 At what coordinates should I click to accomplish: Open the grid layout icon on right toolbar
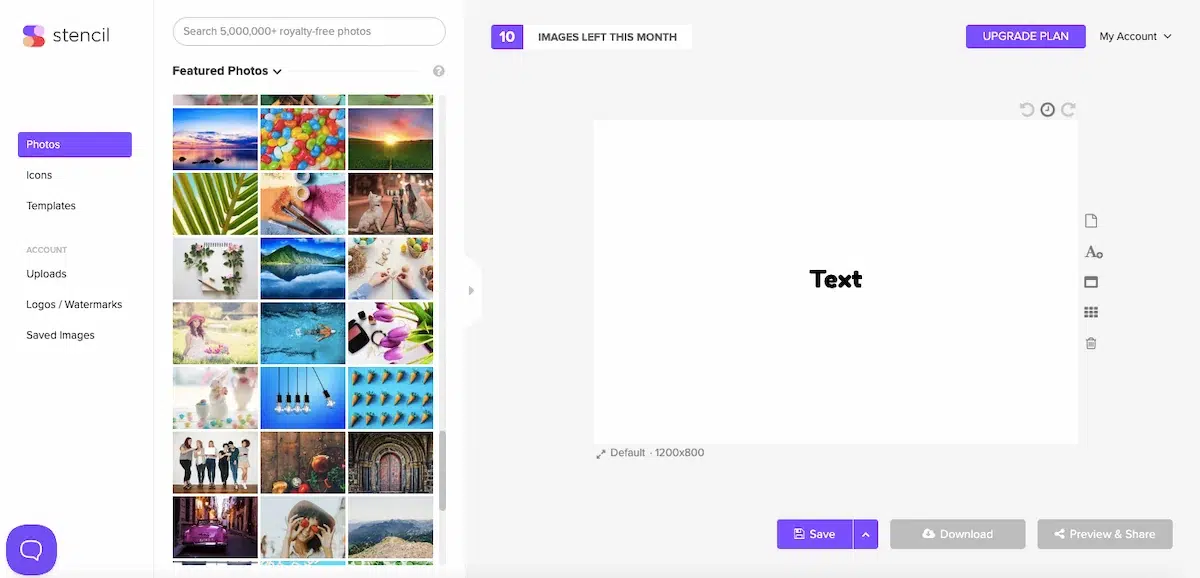pos(1091,311)
